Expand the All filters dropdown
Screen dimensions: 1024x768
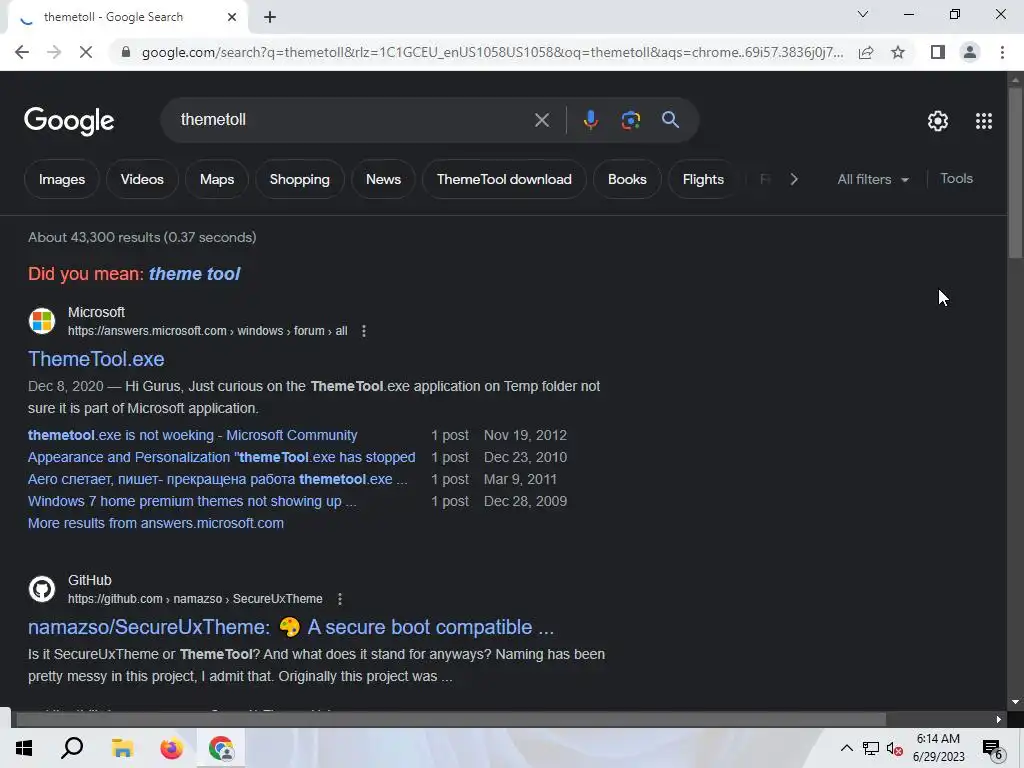[x=873, y=179]
